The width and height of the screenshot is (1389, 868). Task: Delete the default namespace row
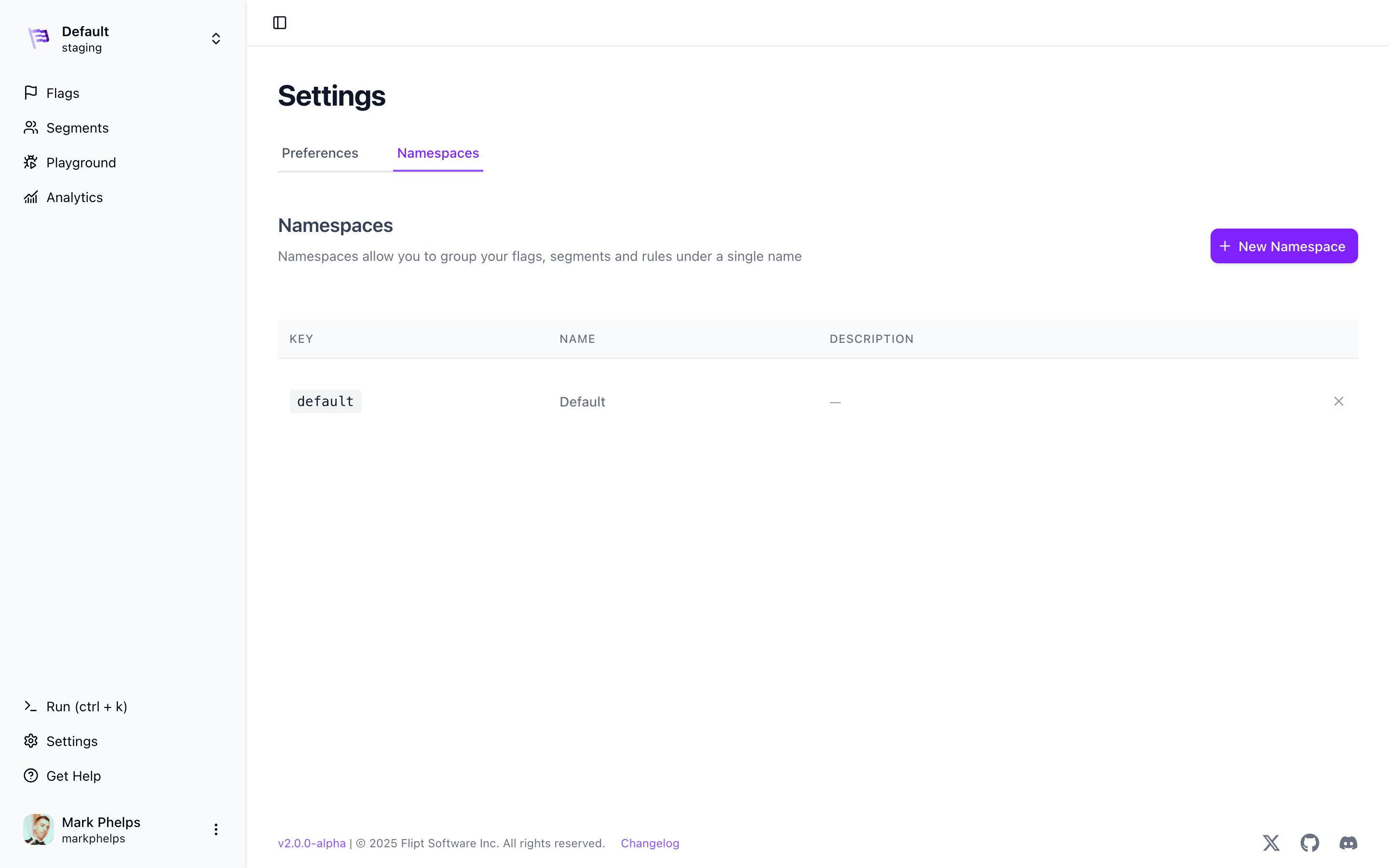(1338, 401)
